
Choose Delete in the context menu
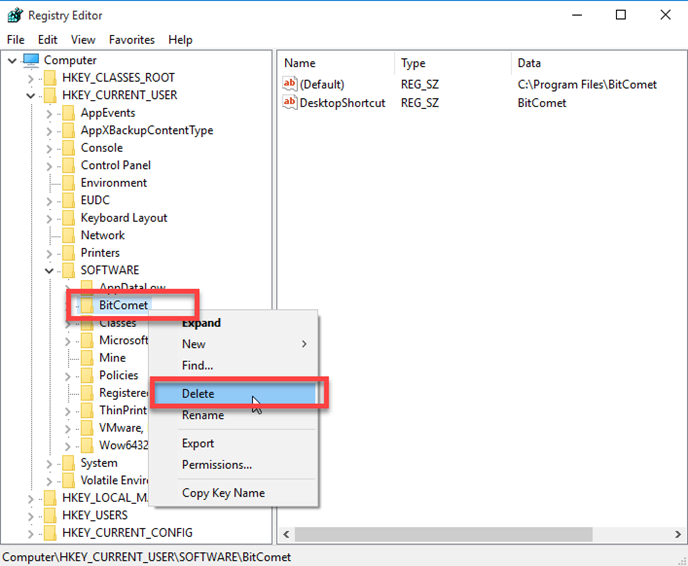234,394
